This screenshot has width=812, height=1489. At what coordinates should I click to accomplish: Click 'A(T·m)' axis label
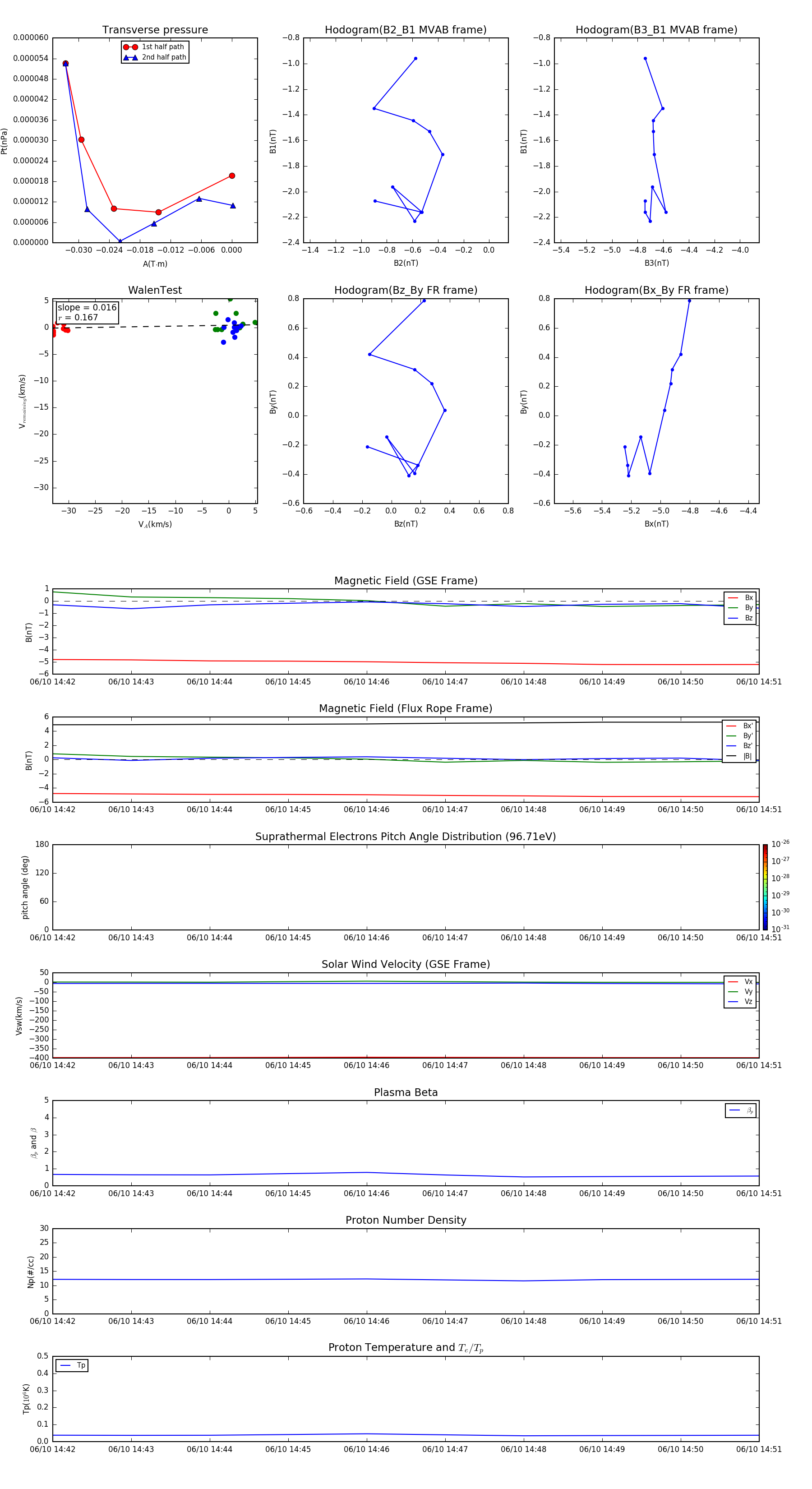155,264
